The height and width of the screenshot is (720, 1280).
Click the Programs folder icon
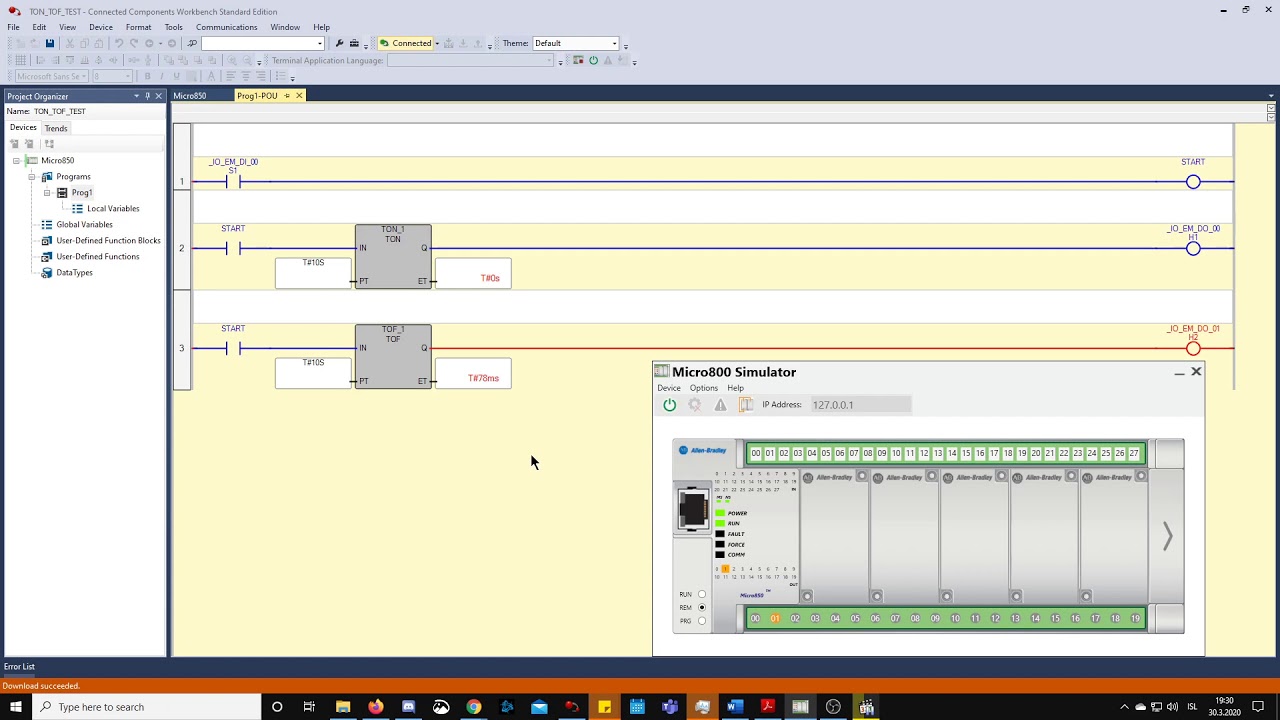pyautogui.click(x=47, y=176)
